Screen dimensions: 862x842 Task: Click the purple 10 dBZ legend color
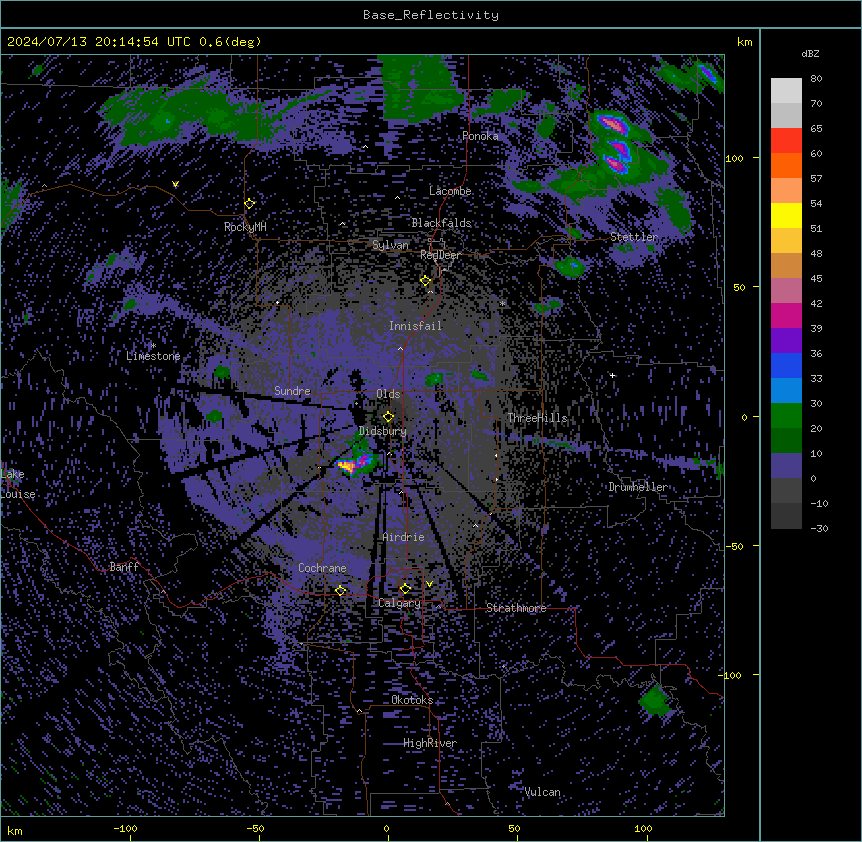coord(786,466)
